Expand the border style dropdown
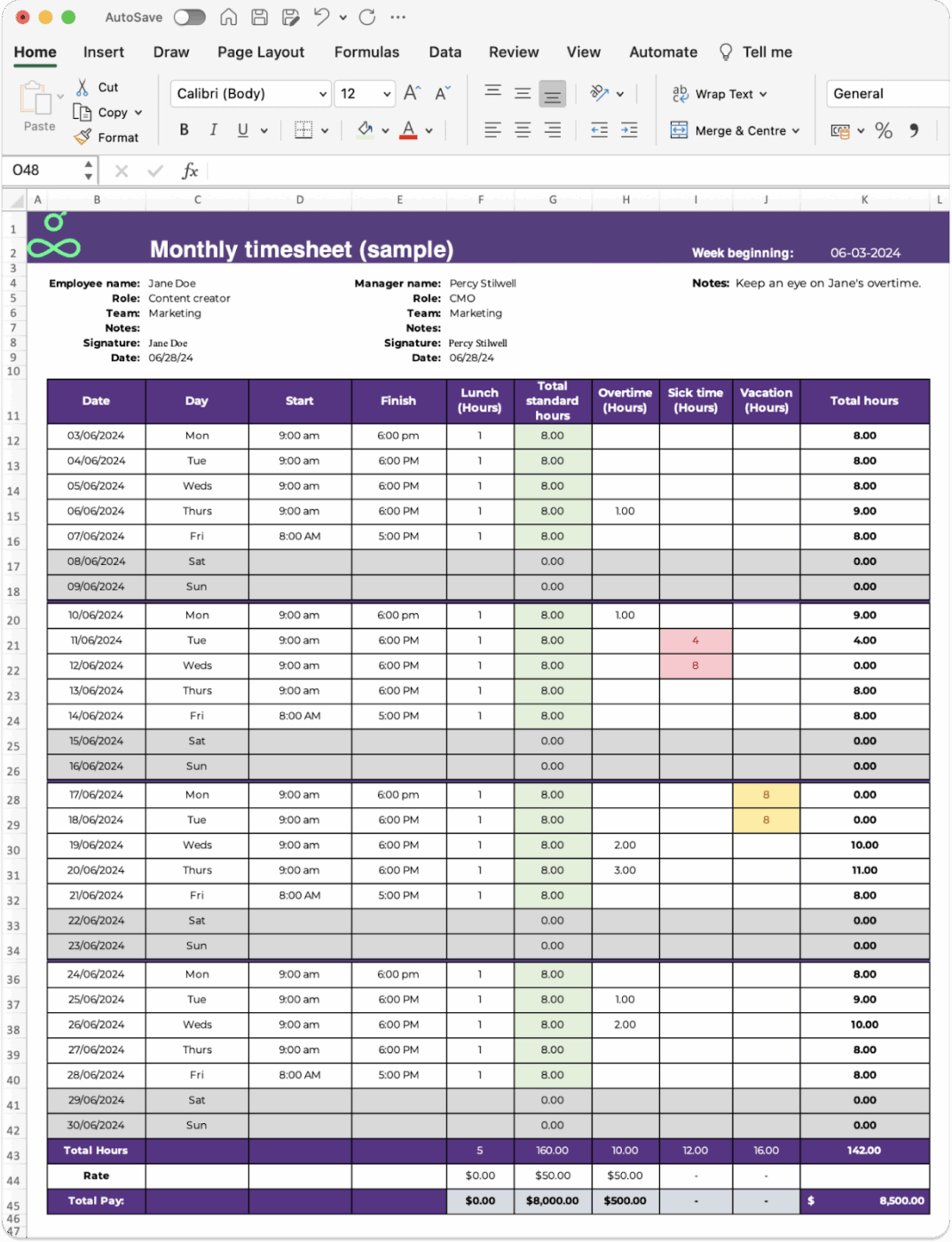The width and height of the screenshot is (952, 1242). point(325,130)
